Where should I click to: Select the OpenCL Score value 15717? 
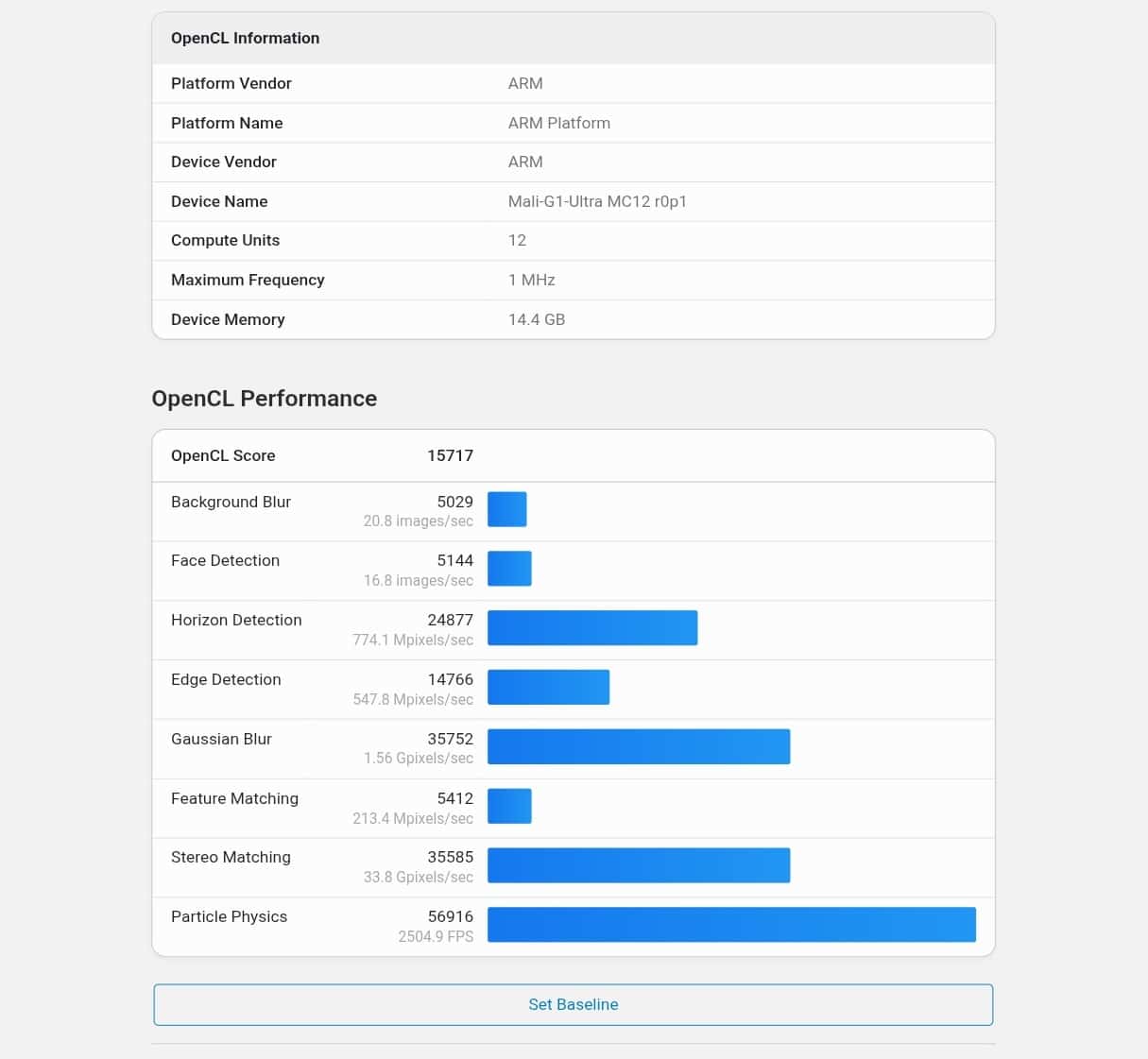click(450, 455)
